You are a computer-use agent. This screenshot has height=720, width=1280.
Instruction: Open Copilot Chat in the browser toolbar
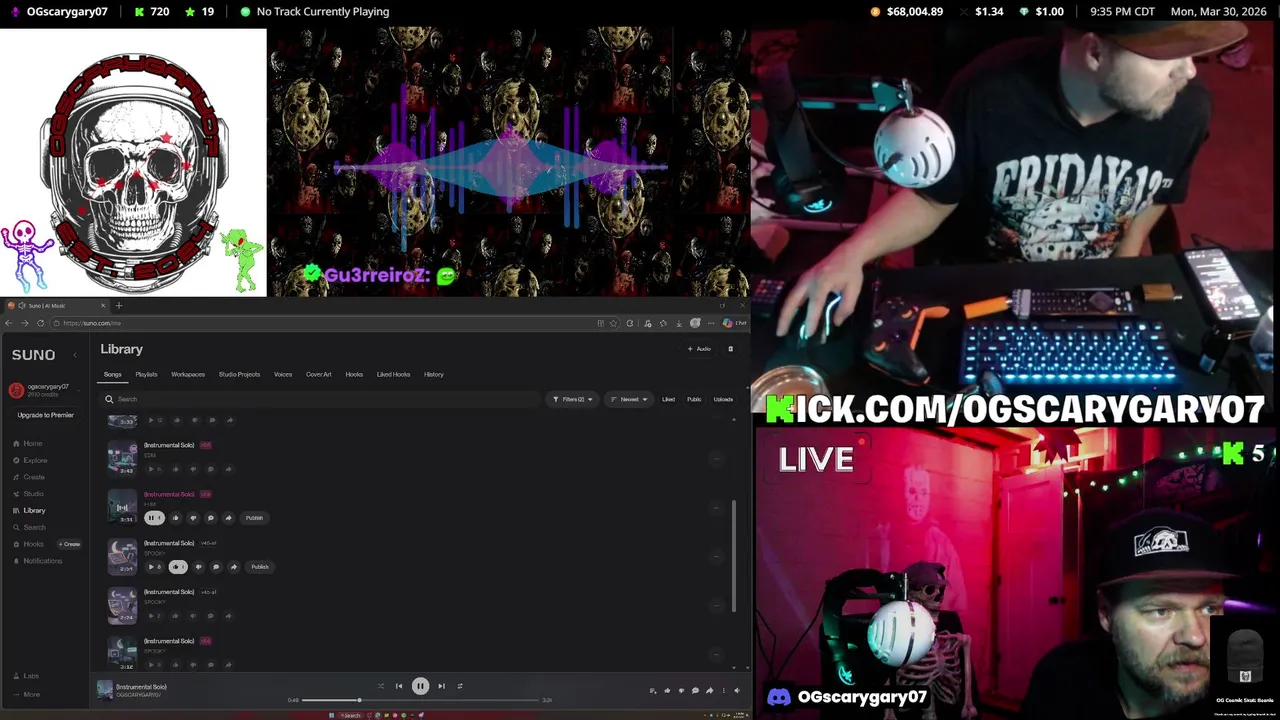coord(735,323)
